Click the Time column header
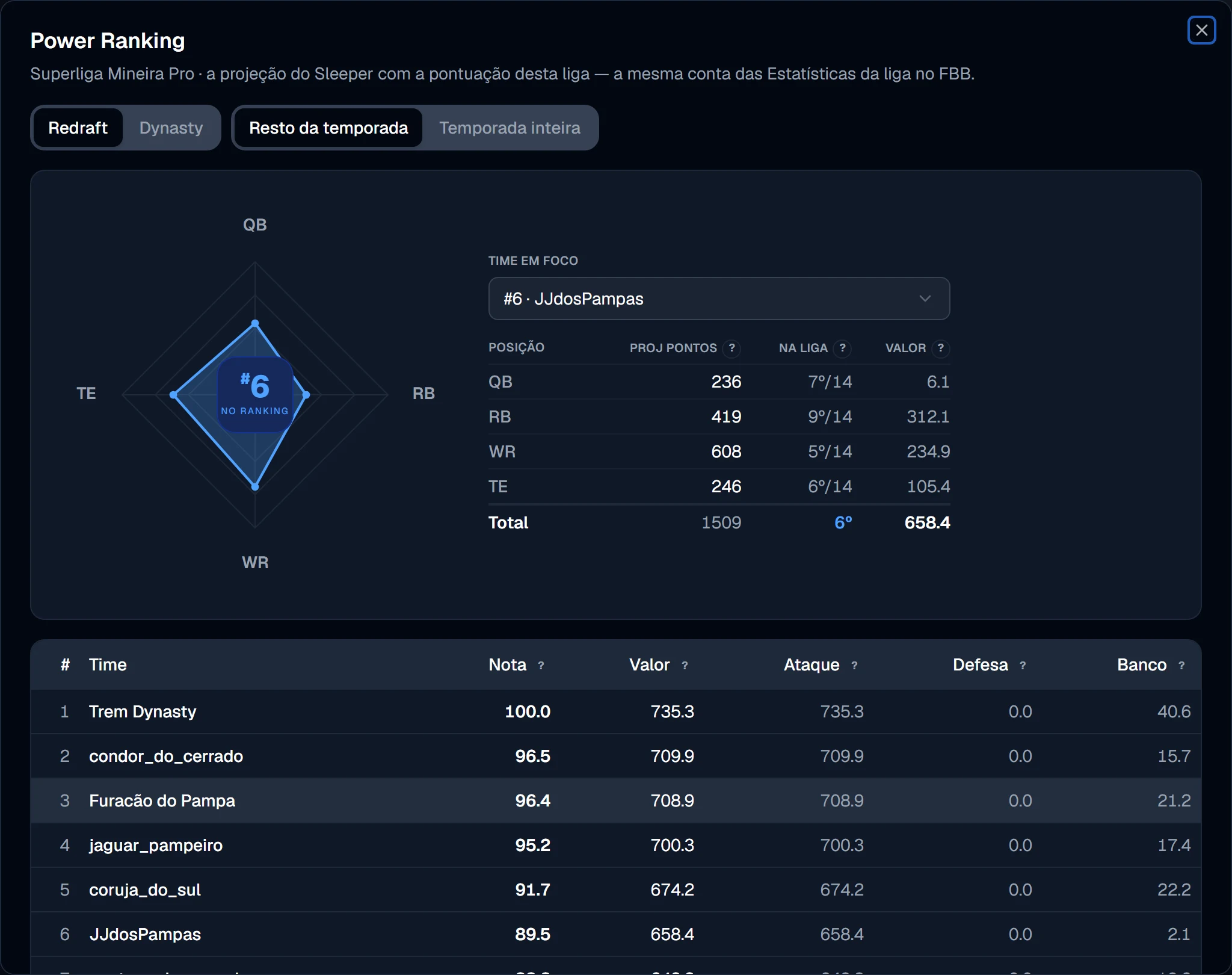1232x975 pixels. pos(108,664)
